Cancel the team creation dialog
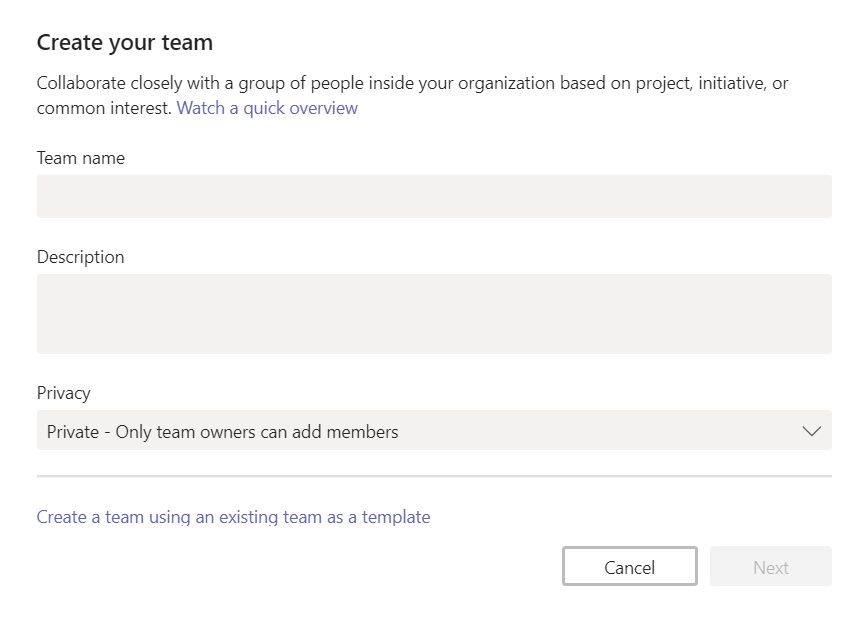Image resolution: width=864 pixels, height=619 pixels. [x=629, y=566]
